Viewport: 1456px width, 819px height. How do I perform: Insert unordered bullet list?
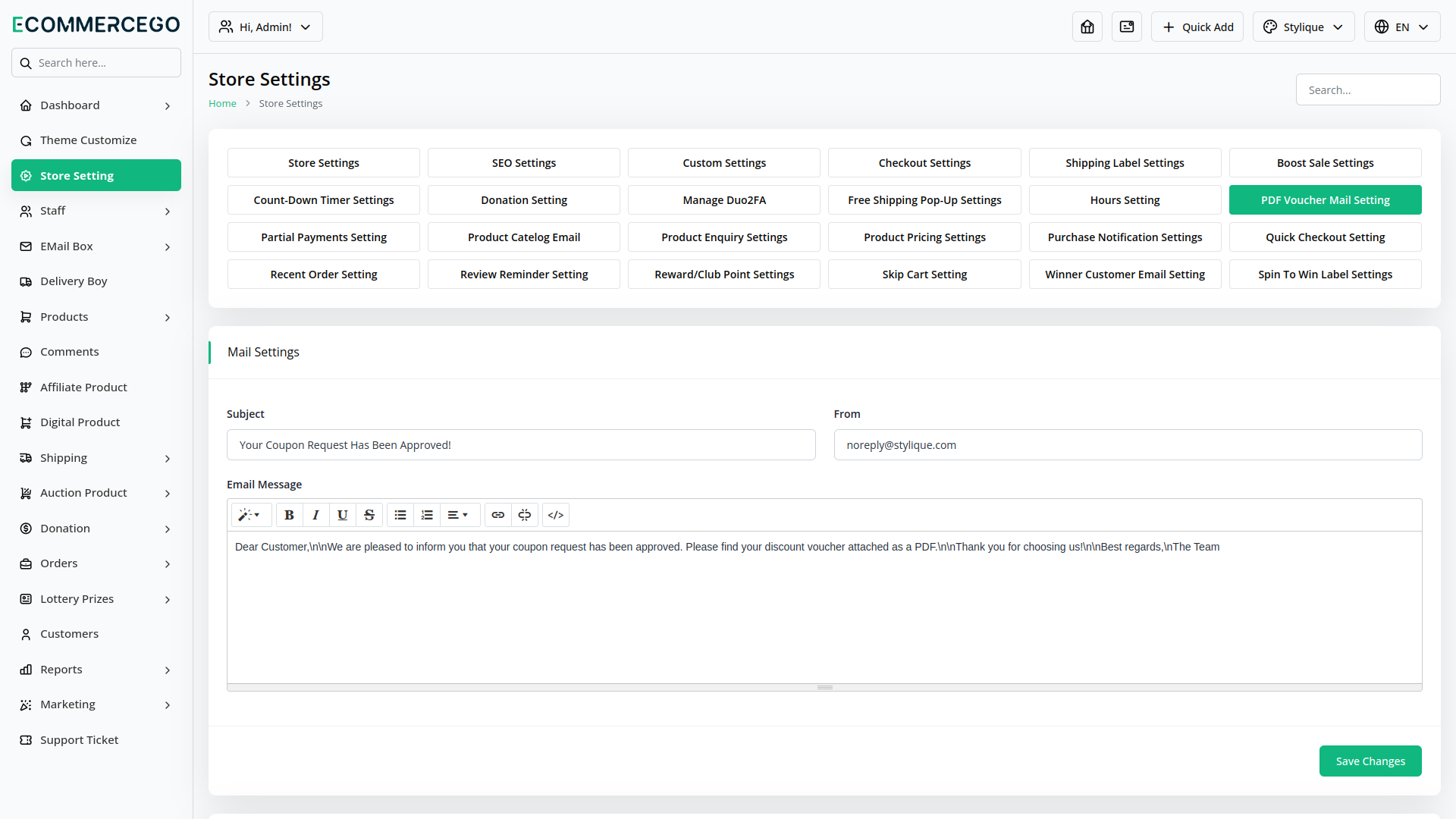(x=400, y=515)
